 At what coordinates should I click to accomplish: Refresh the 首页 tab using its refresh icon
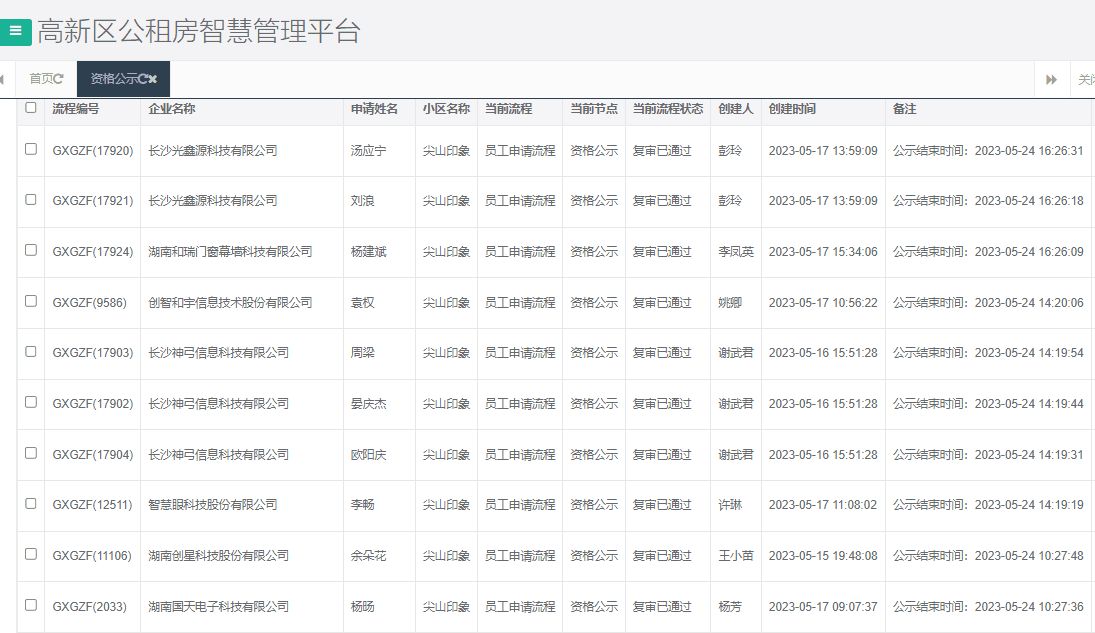coord(58,78)
